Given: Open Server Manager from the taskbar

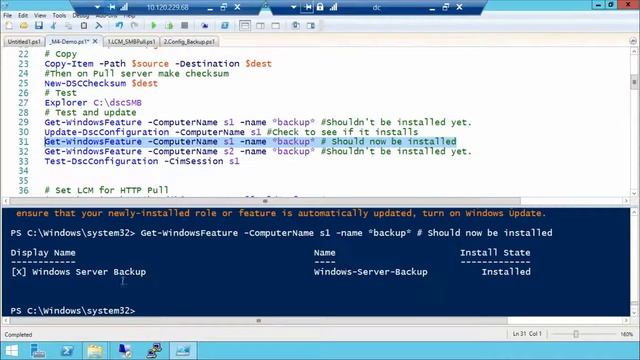Looking at the screenshot, I should pos(38,351).
